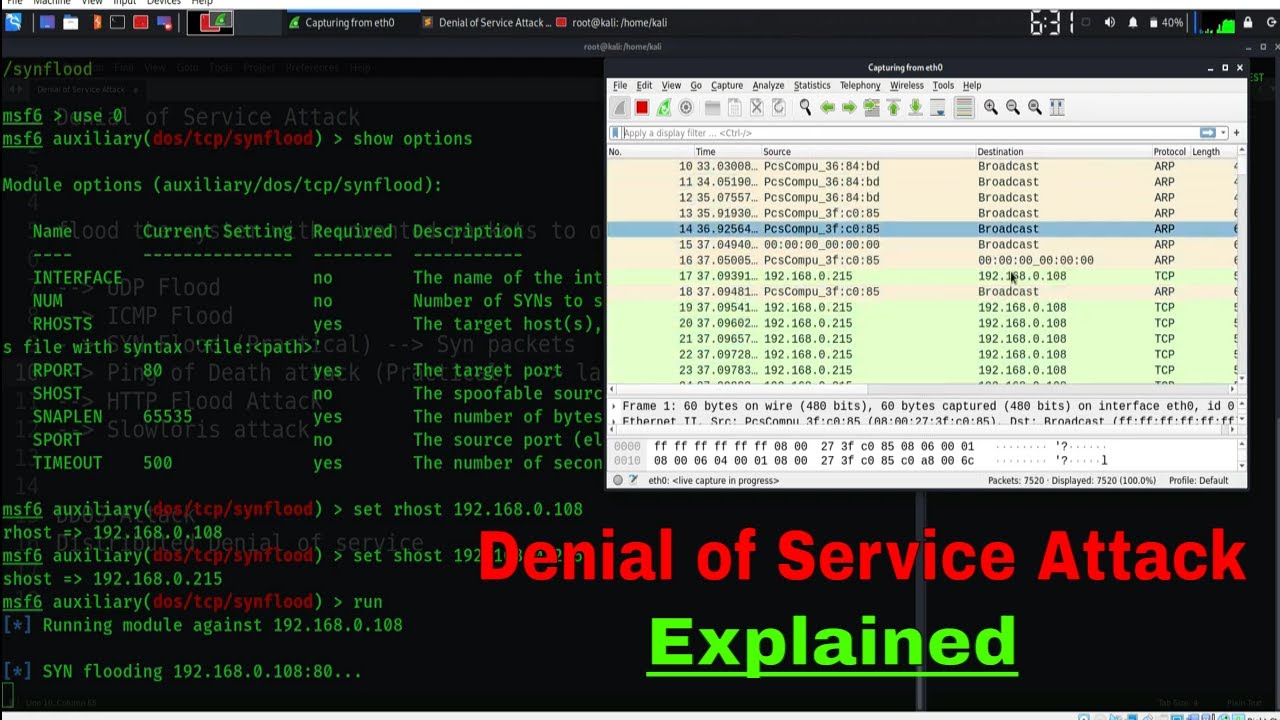Launch terminal emulator from panel icon

(117, 22)
